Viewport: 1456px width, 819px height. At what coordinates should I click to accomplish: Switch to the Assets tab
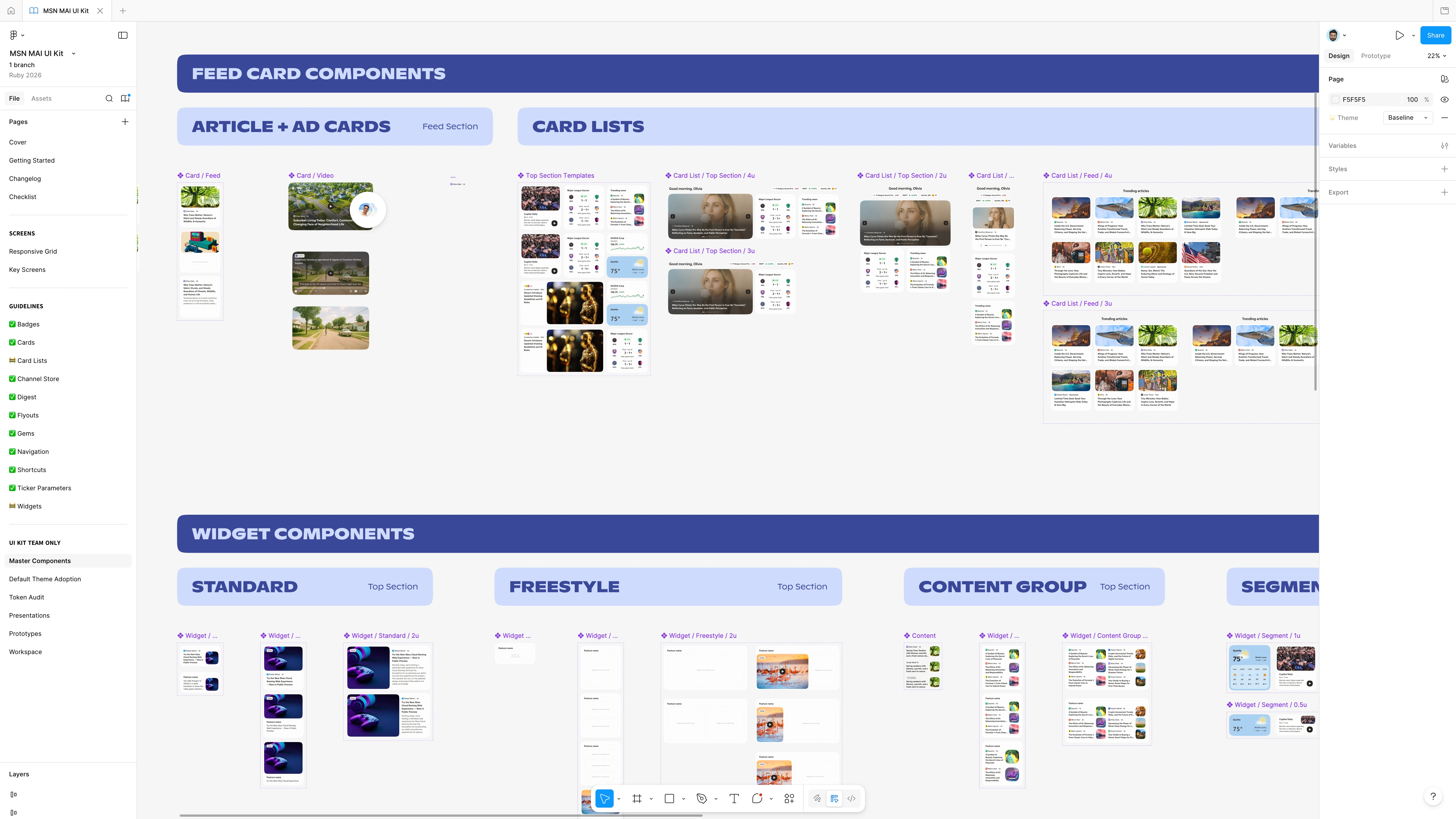pos(41,98)
